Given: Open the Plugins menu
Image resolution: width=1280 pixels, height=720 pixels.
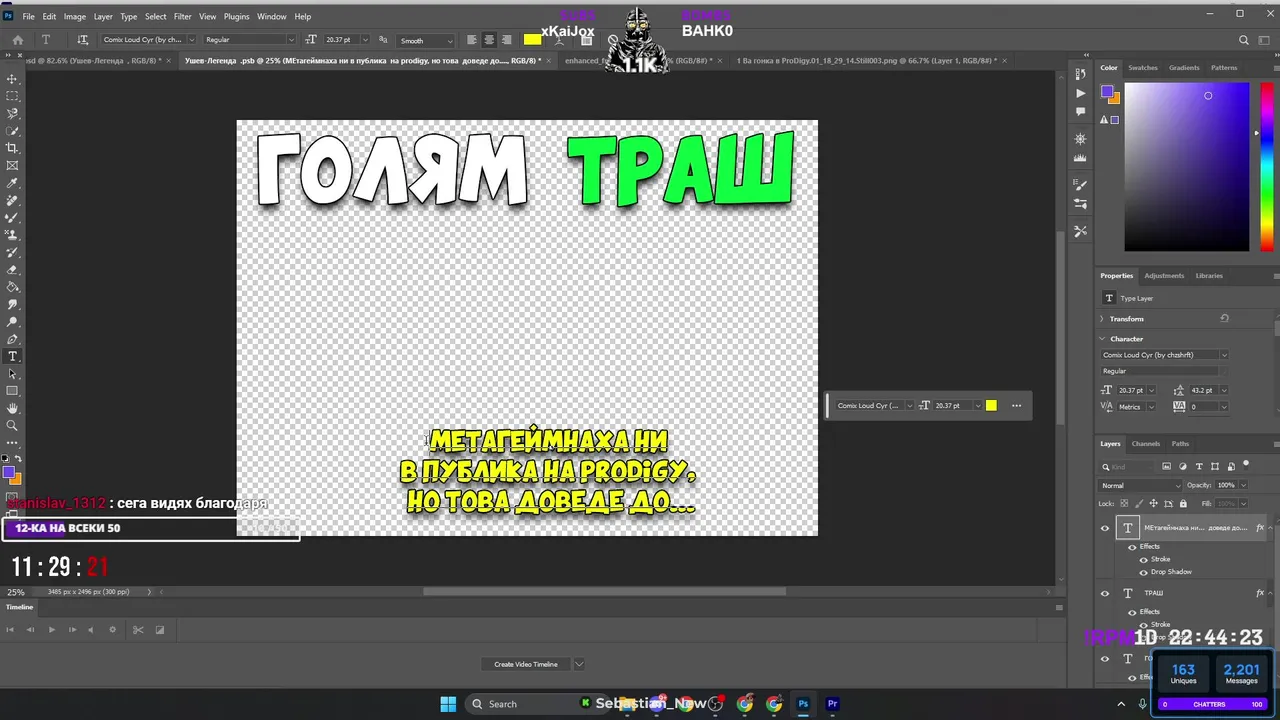Looking at the screenshot, I should (x=237, y=16).
